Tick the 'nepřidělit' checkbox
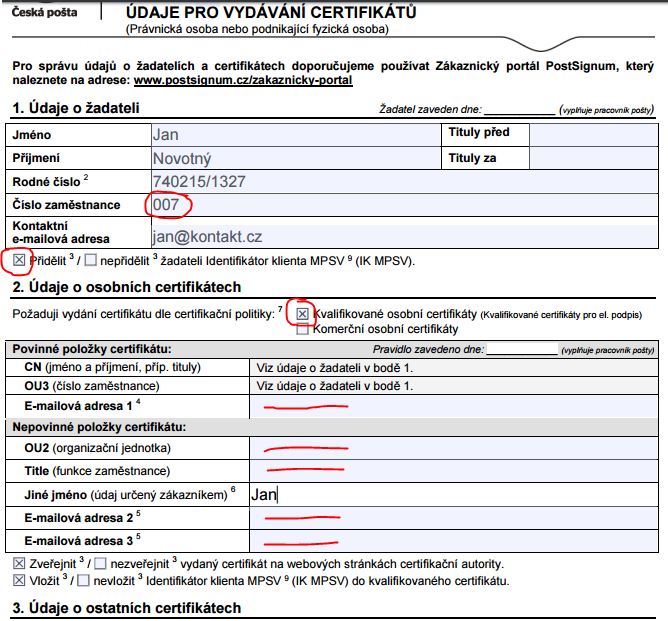This screenshot has width=668, height=621. pos(91,260)
